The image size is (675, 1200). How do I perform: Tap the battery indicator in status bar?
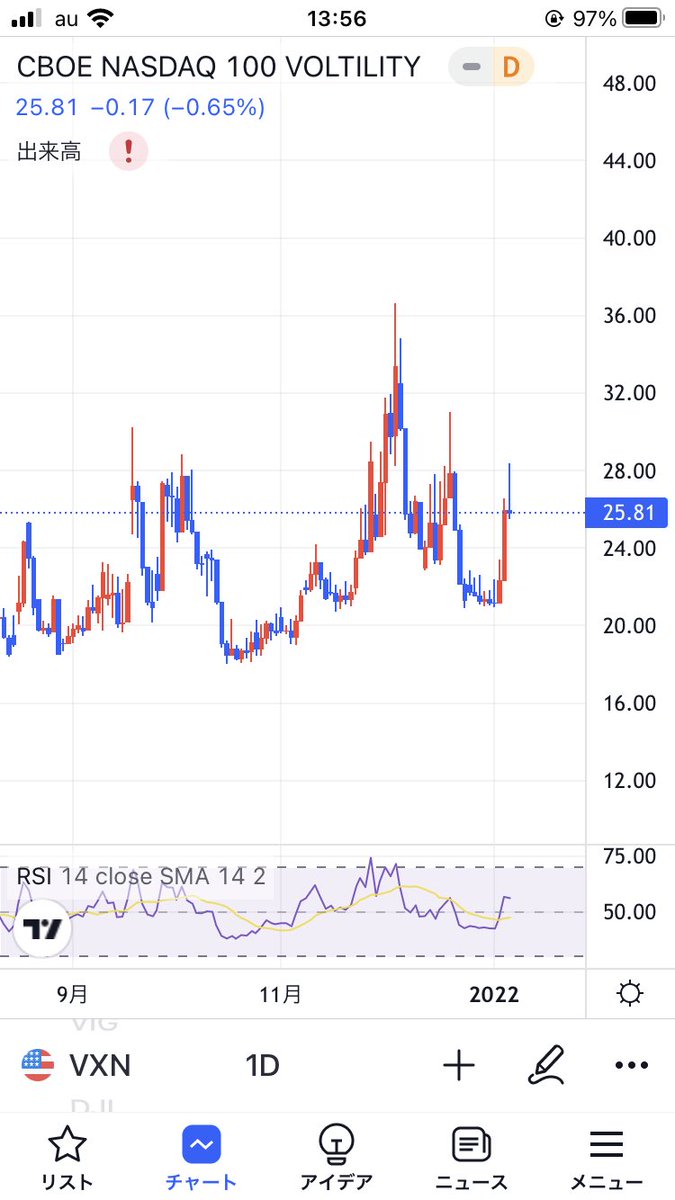click(641, 18)
